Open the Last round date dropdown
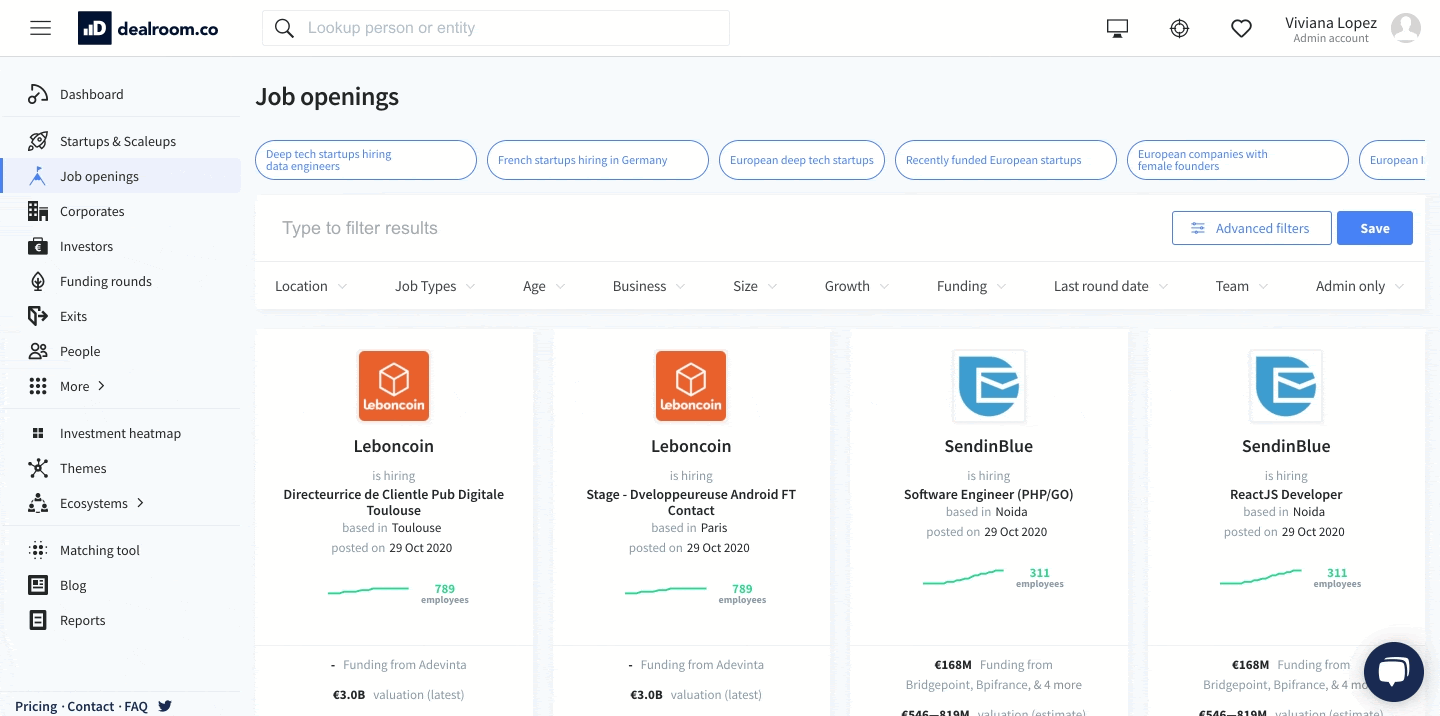Screen dimensions: 1440x716 (x=1111, y=286)
